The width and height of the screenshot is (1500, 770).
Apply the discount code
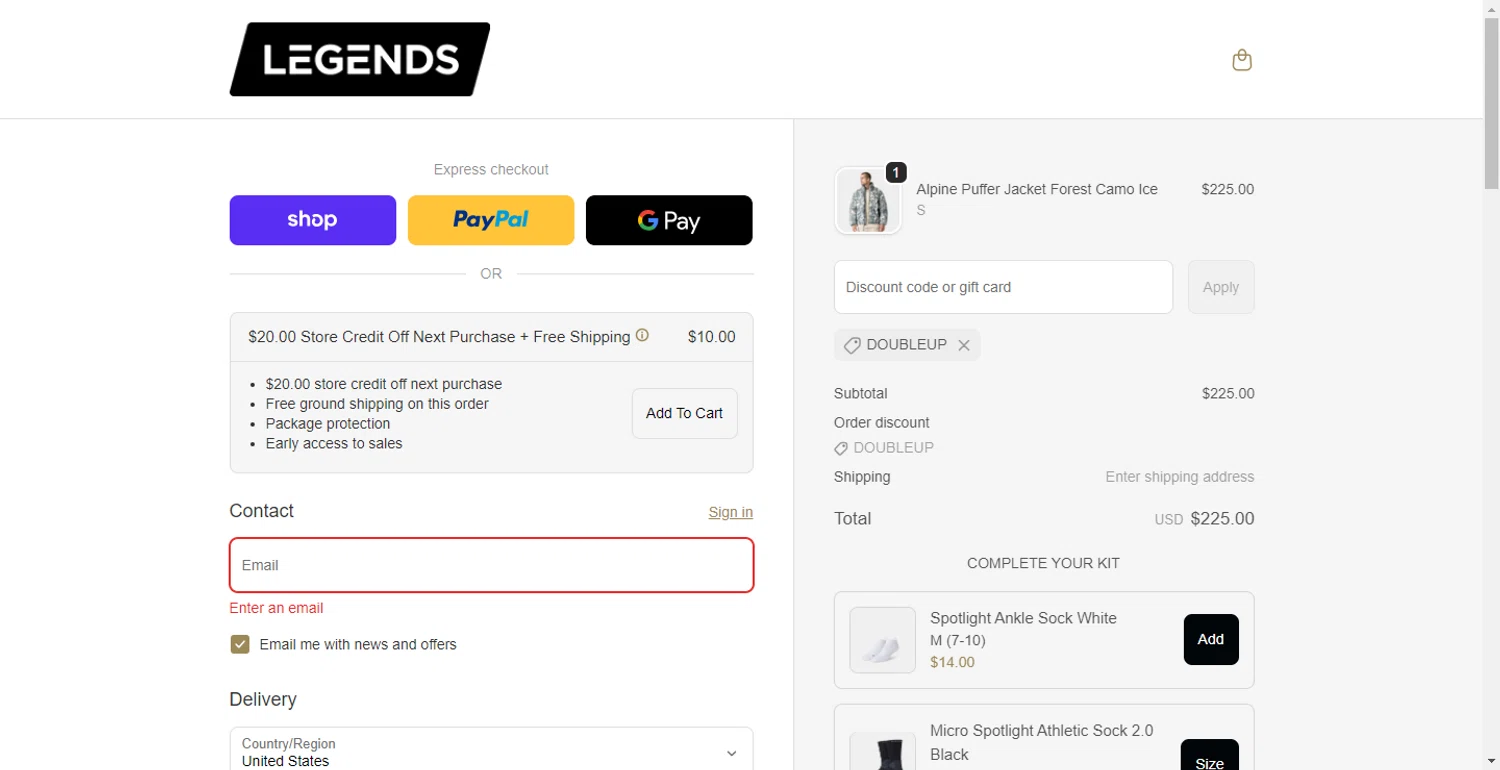(1220, 287)
